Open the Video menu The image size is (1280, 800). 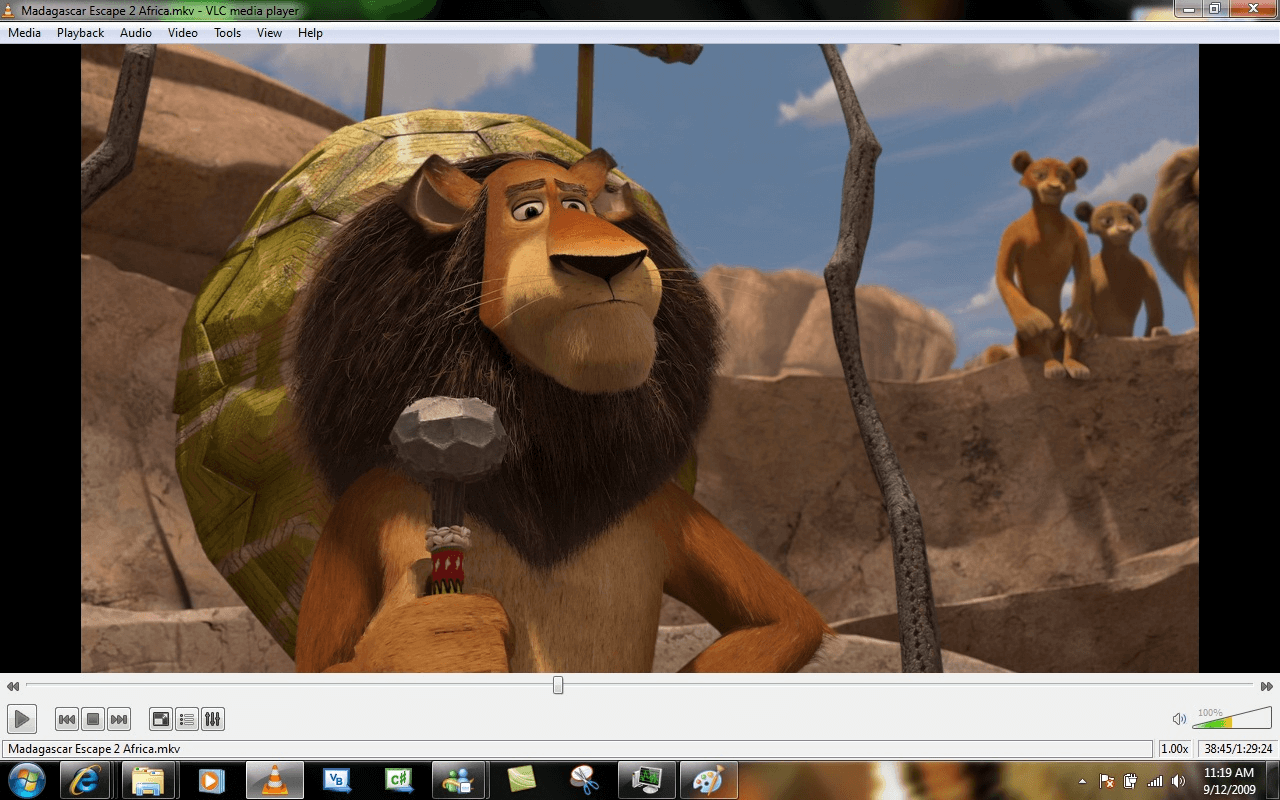coord(182,32)
